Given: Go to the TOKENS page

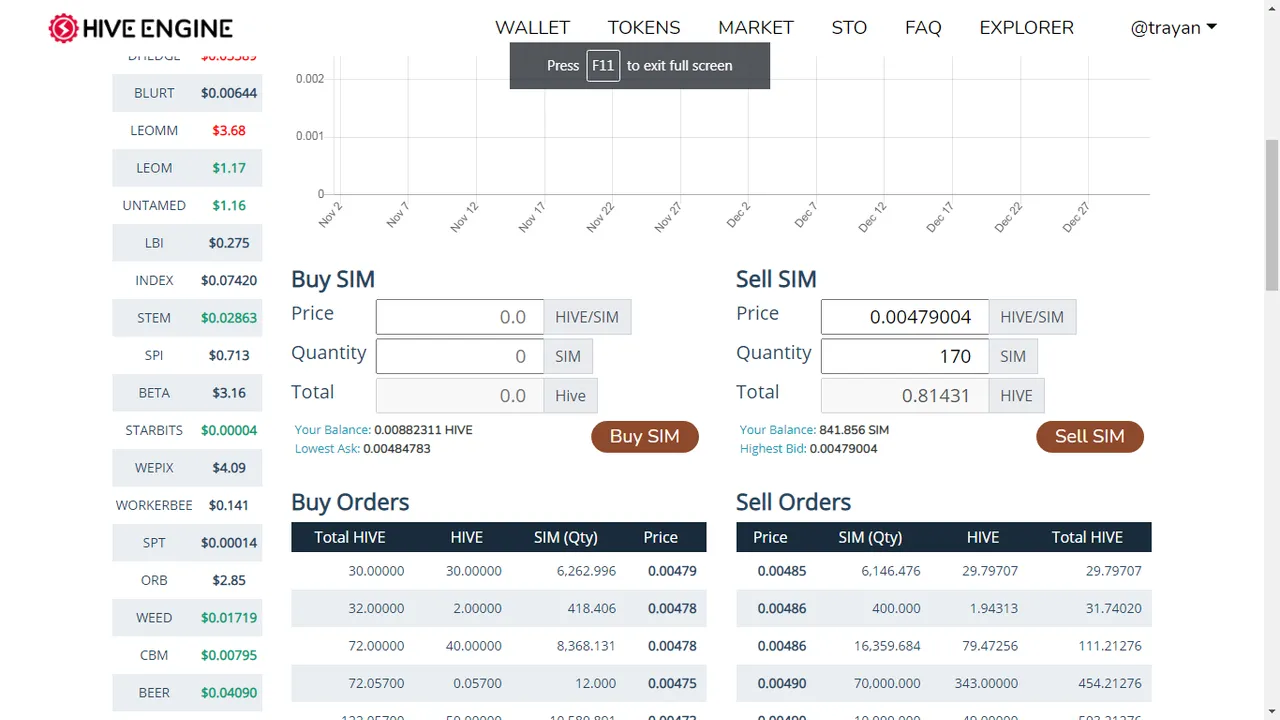Looking at the screenshot, I should (x=644, y=28).
